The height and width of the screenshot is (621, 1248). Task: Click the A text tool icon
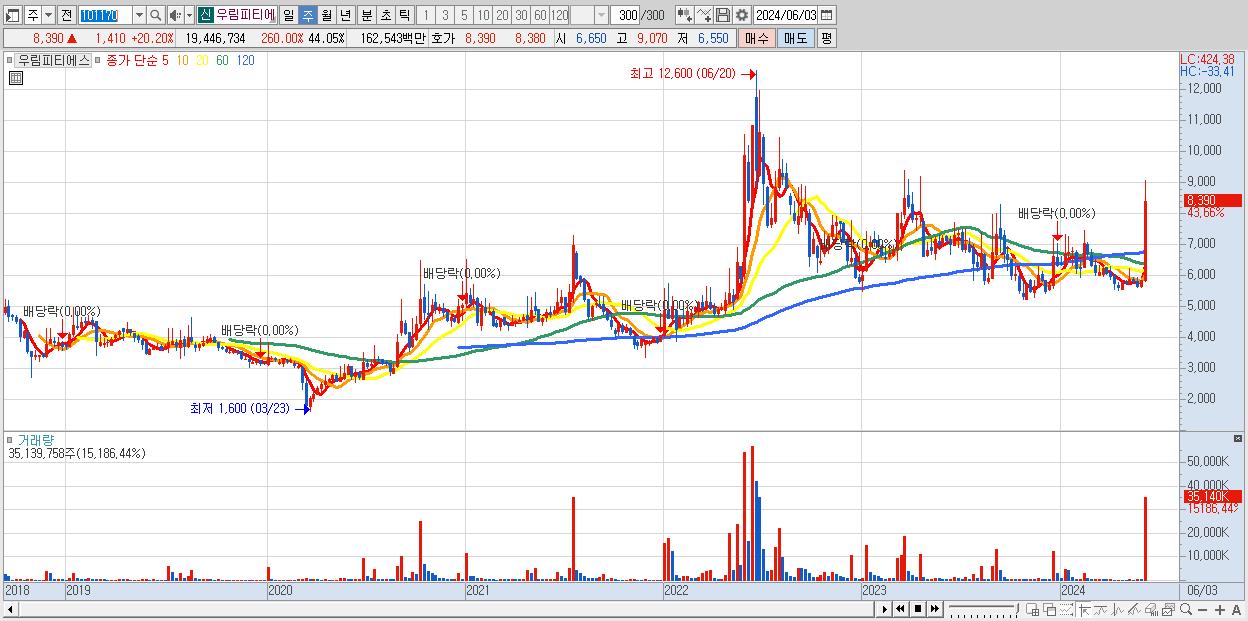pos(1236,609)
